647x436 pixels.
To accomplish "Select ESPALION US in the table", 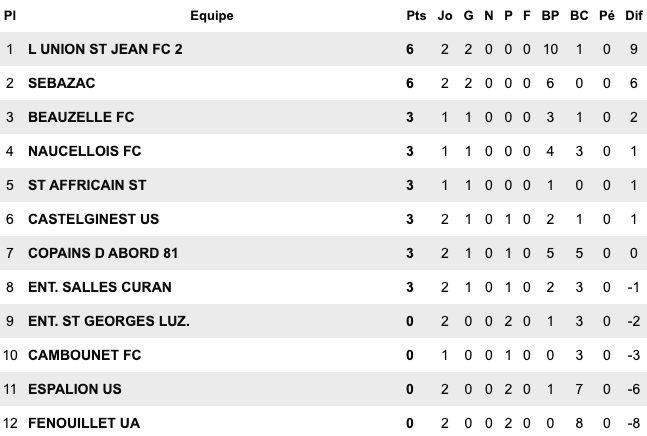I will [75, 389].
